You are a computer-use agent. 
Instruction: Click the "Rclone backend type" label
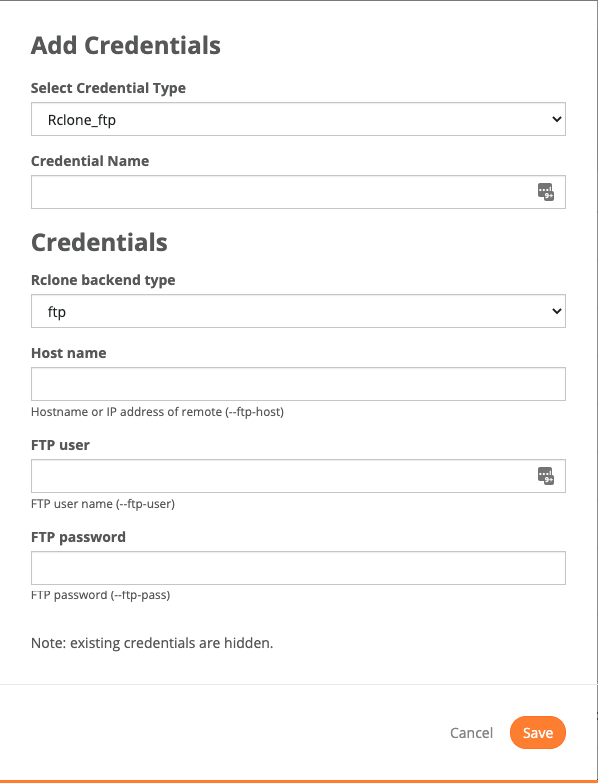[103, 280]
